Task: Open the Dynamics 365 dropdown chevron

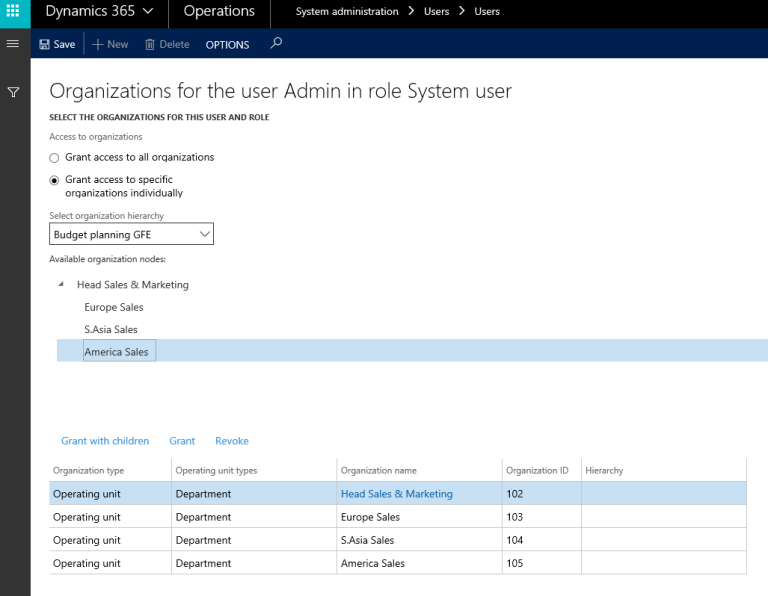Action: tap(148, 12)
